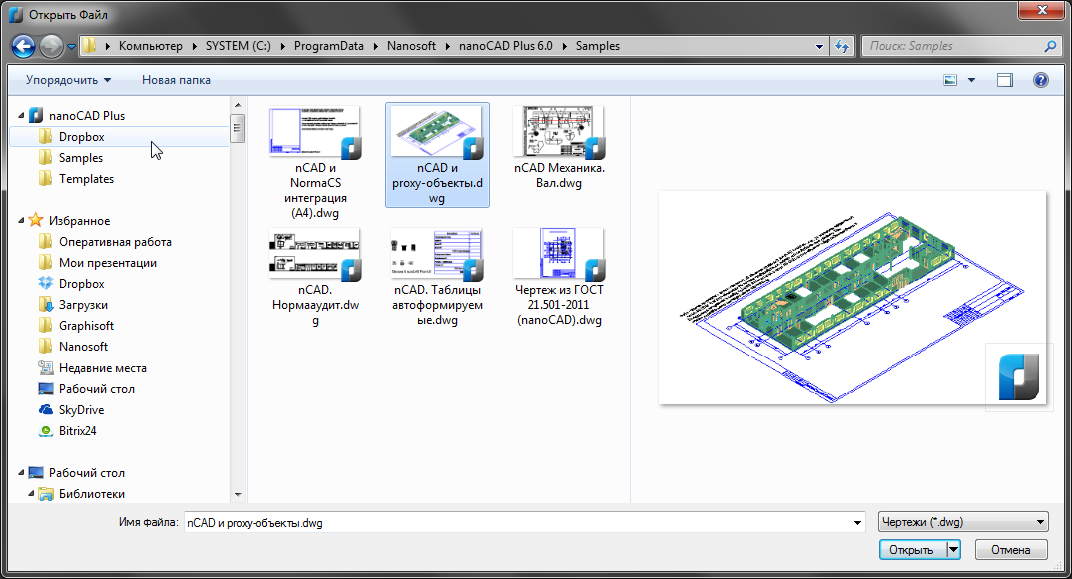Image resolution: width=1072 pixels, height=579 pixels.
Task: Open the Чертежи (*.dwg) file type dropdown
Action: (x=961, y=521)
